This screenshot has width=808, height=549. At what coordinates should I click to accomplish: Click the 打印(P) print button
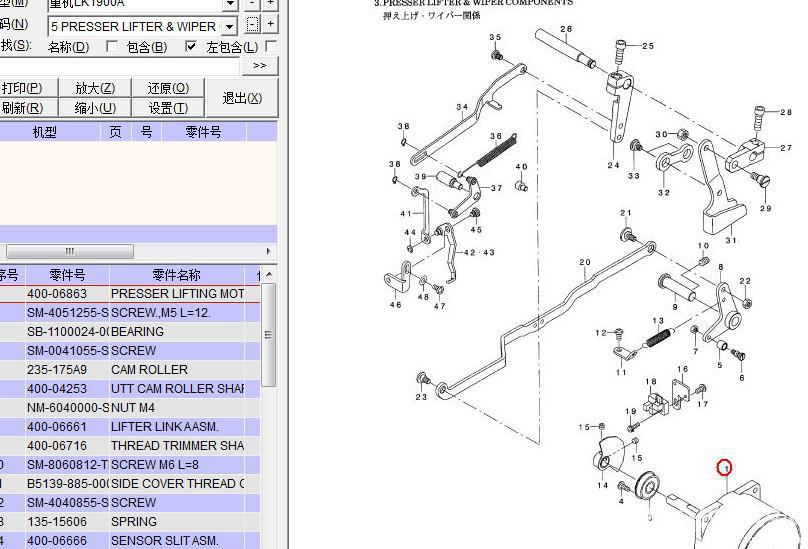tap(28, 88)
